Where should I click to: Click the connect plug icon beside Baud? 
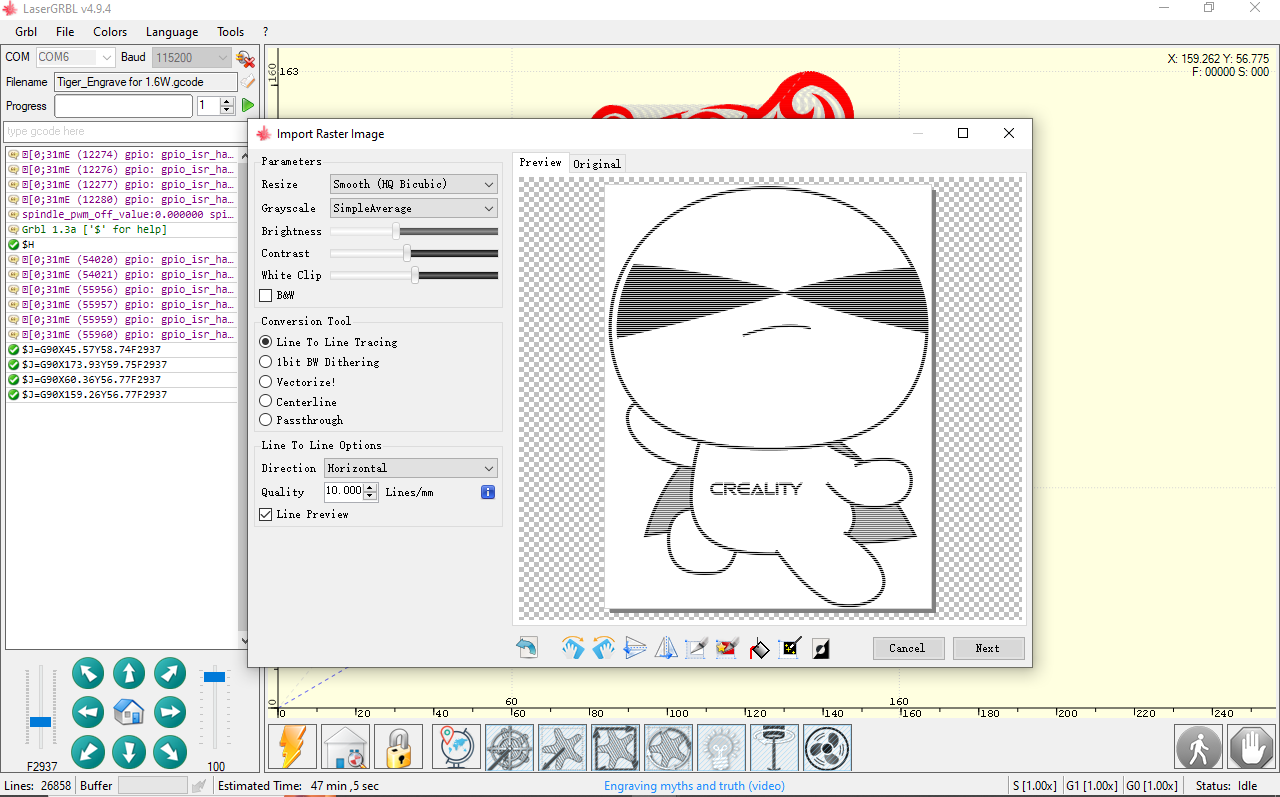tap(245, 59)
